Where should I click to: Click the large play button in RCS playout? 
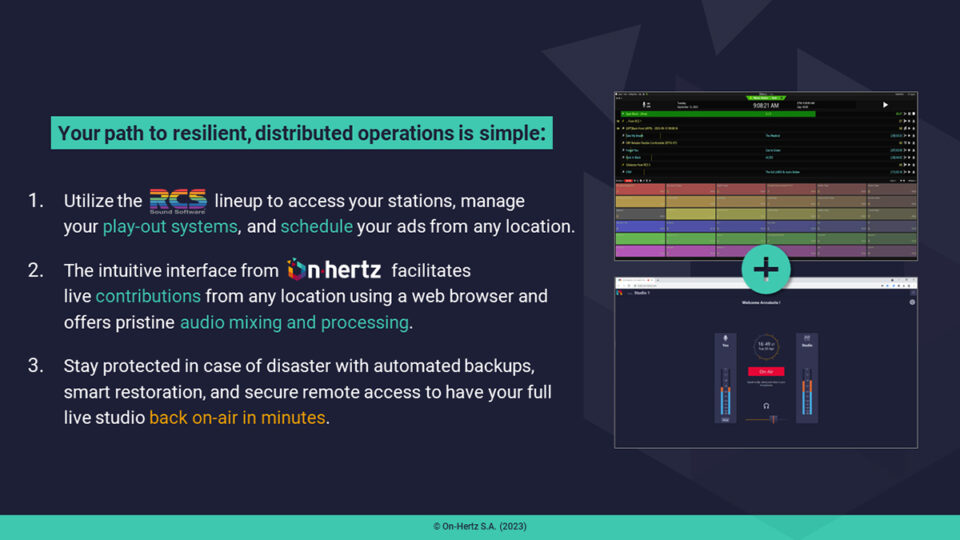pyautogui.click(x=885, y=105)
